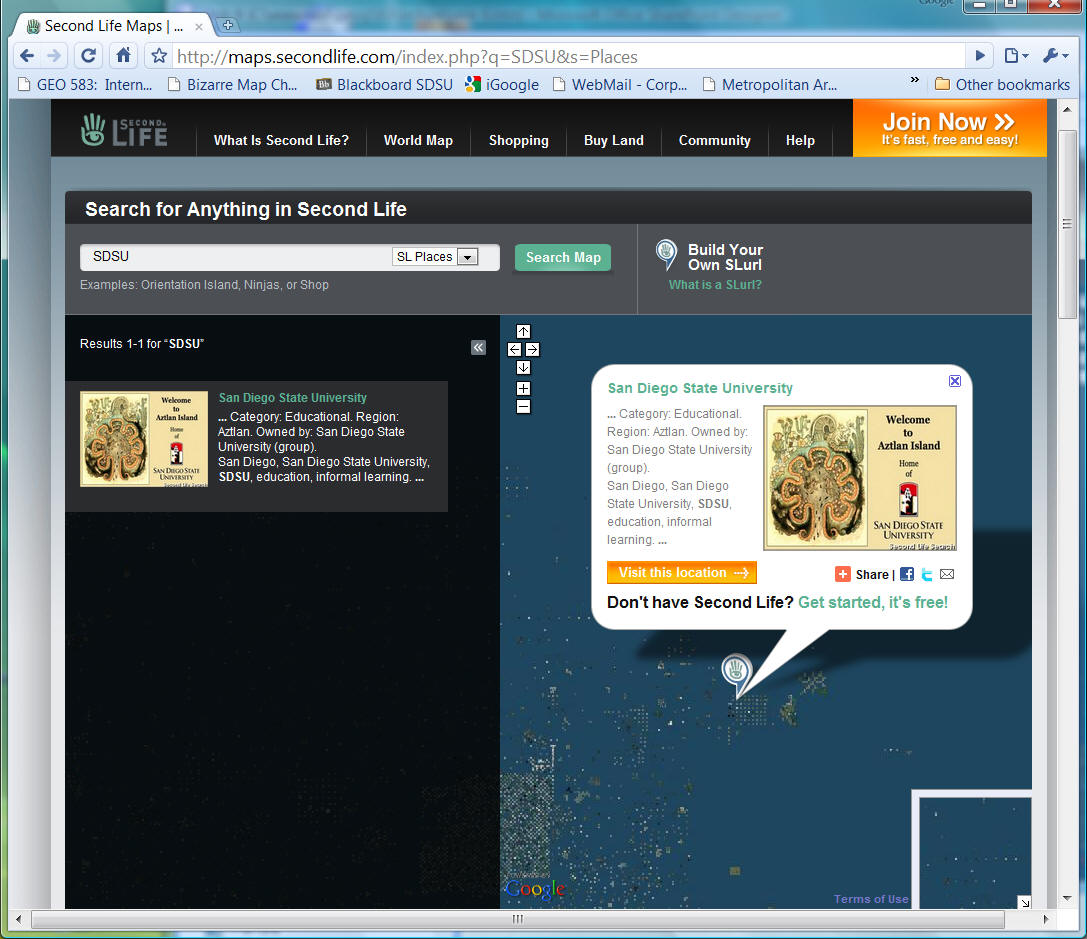The image size is (1087, 939).
Task: Click the browser forward arrow
Action: [54, 55]
